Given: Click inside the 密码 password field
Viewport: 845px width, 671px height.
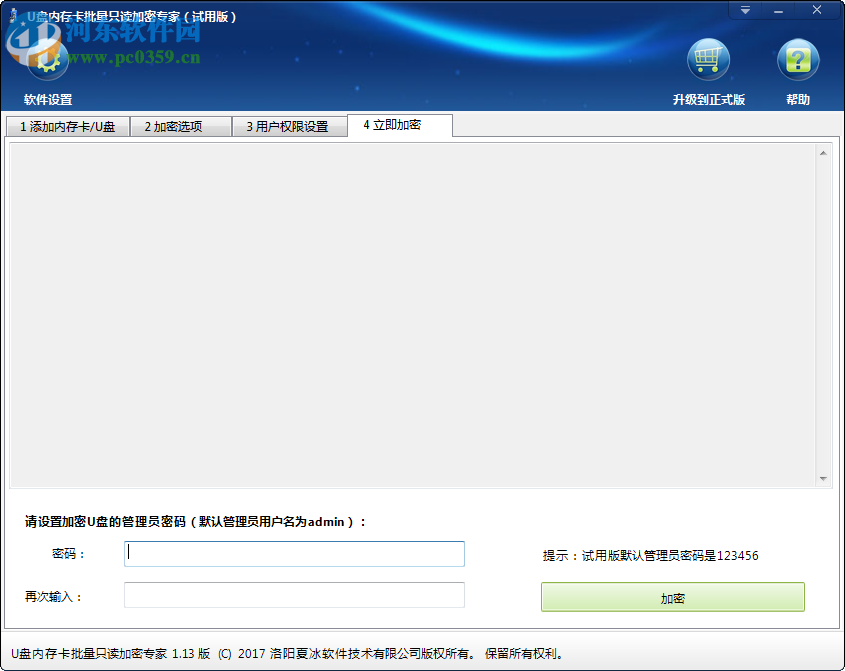Looking at the screenshot, I should click(x=293, y=554).
